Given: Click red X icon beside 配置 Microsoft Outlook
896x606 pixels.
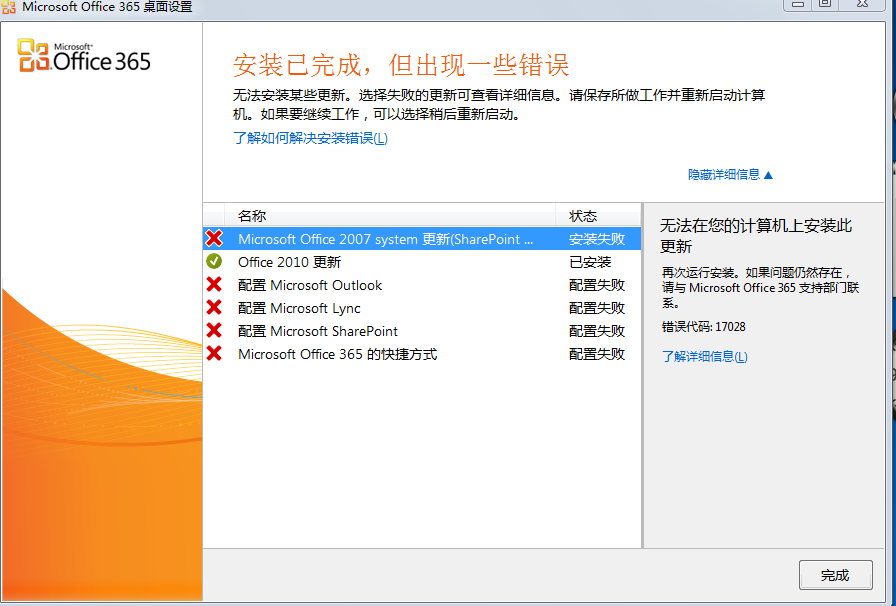Looking at the screenshot, I should [x=214, y=284].
